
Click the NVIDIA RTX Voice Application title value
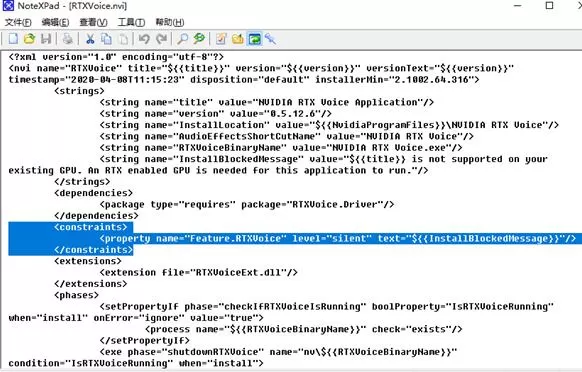tap(337, 102)
